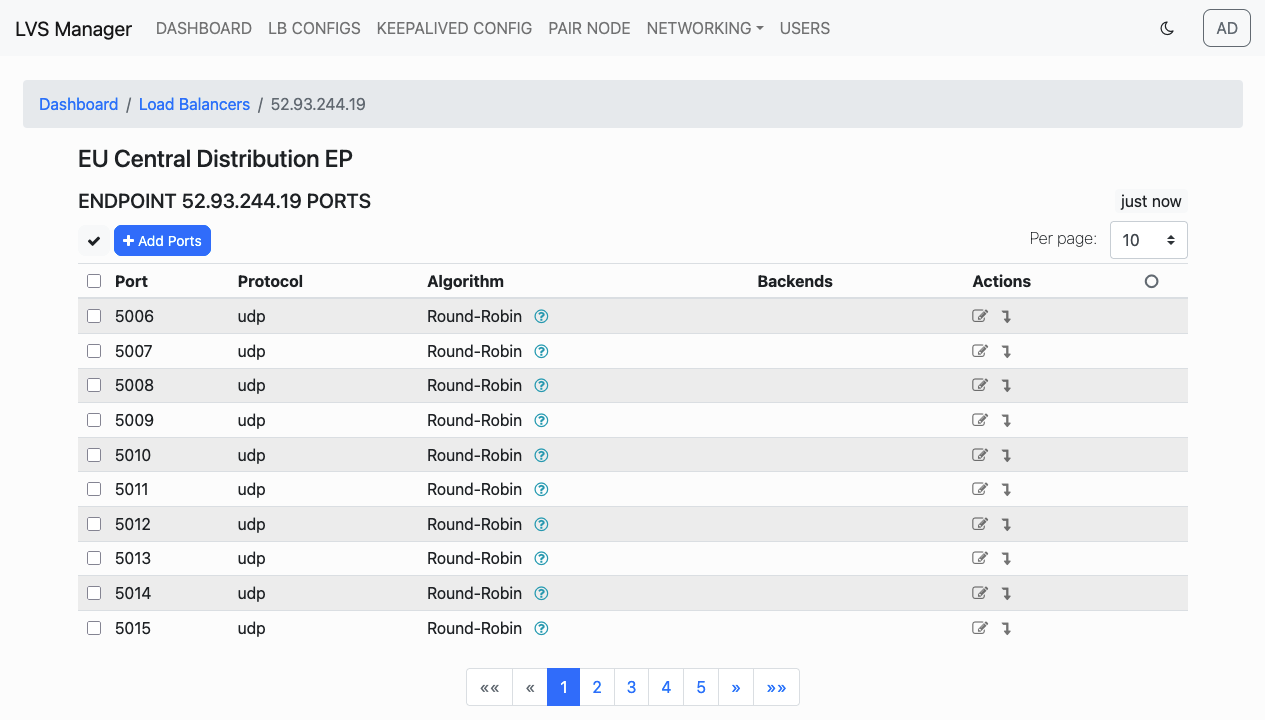The width and height of the screenshot is (1265, 720).
Task: Check the box for port 5007
Action: [x=94, y=351]
